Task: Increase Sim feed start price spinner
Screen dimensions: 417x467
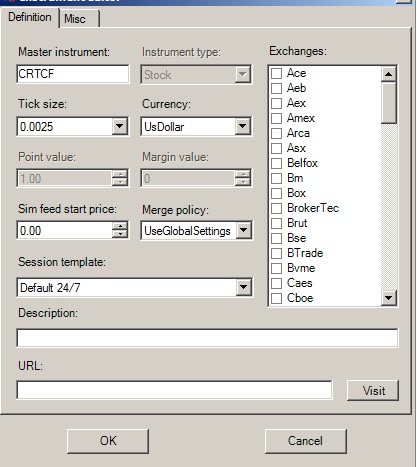Action: [120, 226]
